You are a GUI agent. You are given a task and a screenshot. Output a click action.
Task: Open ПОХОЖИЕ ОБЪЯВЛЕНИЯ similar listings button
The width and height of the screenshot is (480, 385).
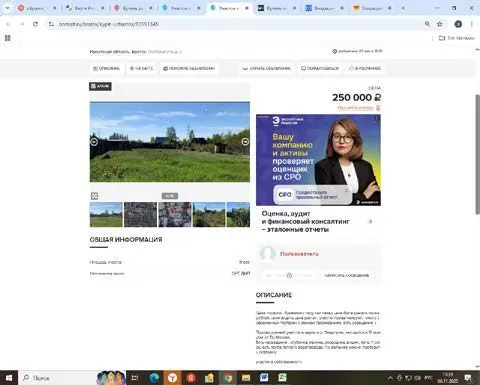click(189, 68)
